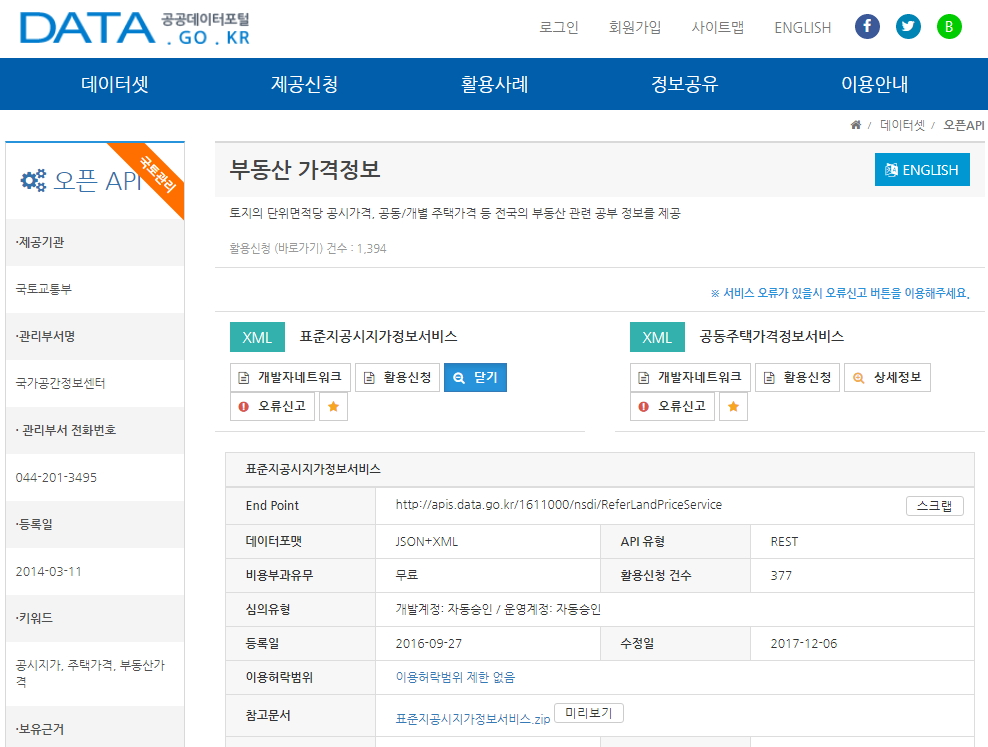Screen dimensions: 988x747
Task: Open the 이용허락범위 제한 없음 link
Action: pos(455,677)
